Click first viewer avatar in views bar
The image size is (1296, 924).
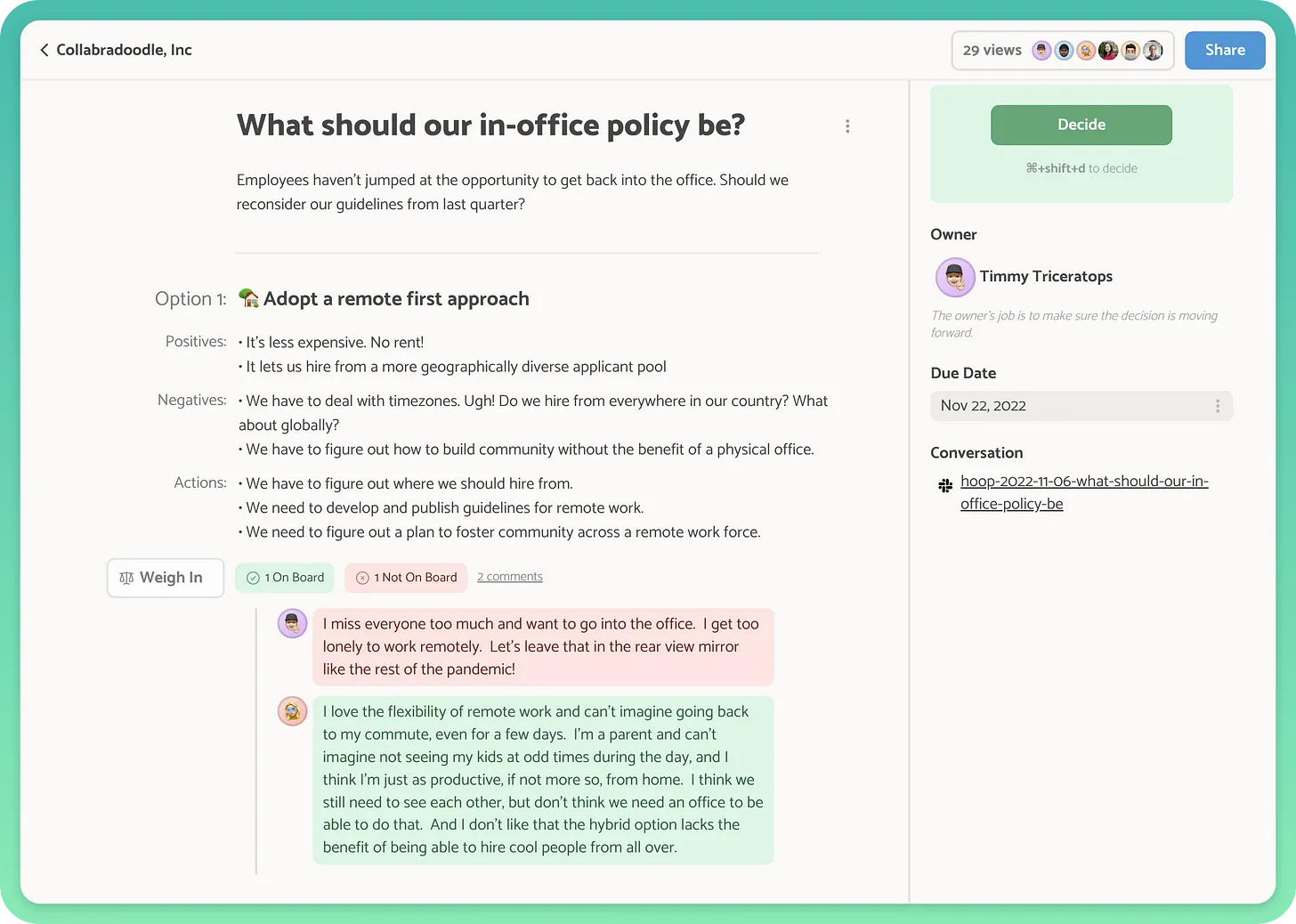click(1041, 51)
